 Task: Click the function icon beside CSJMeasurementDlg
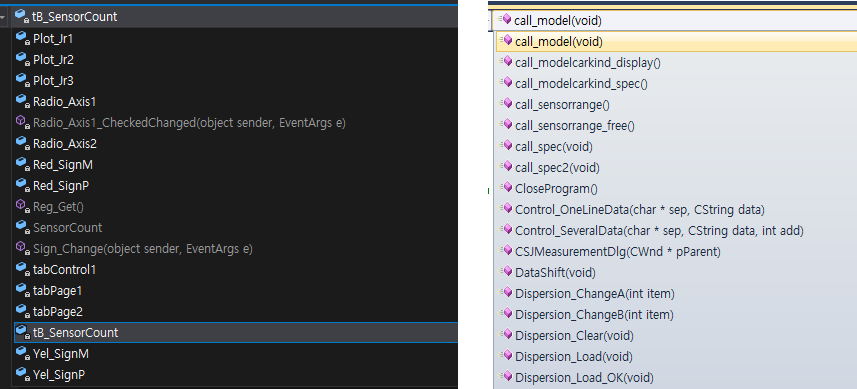(506, 251)
